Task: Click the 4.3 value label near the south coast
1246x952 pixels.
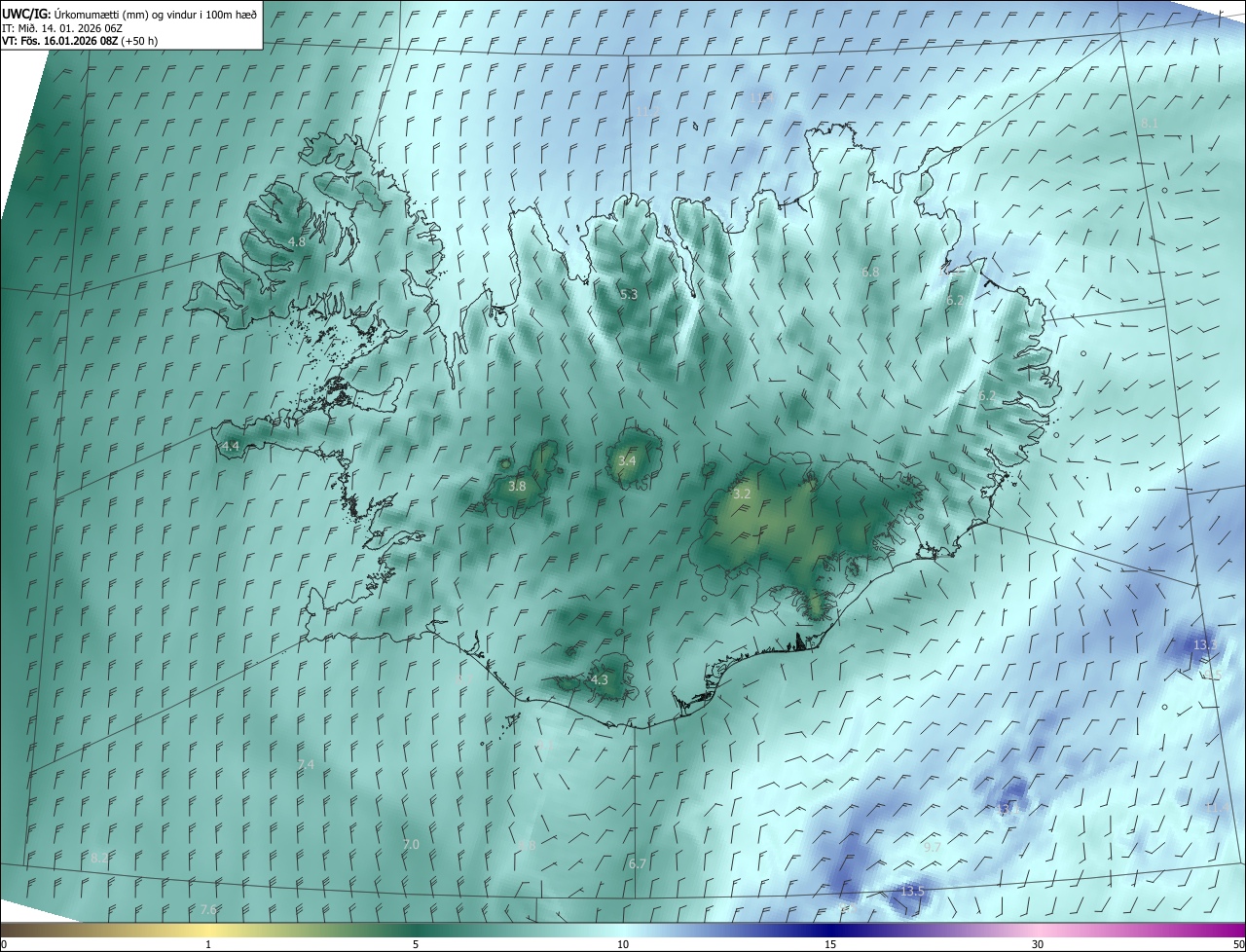Action: [x=600, y=679]
